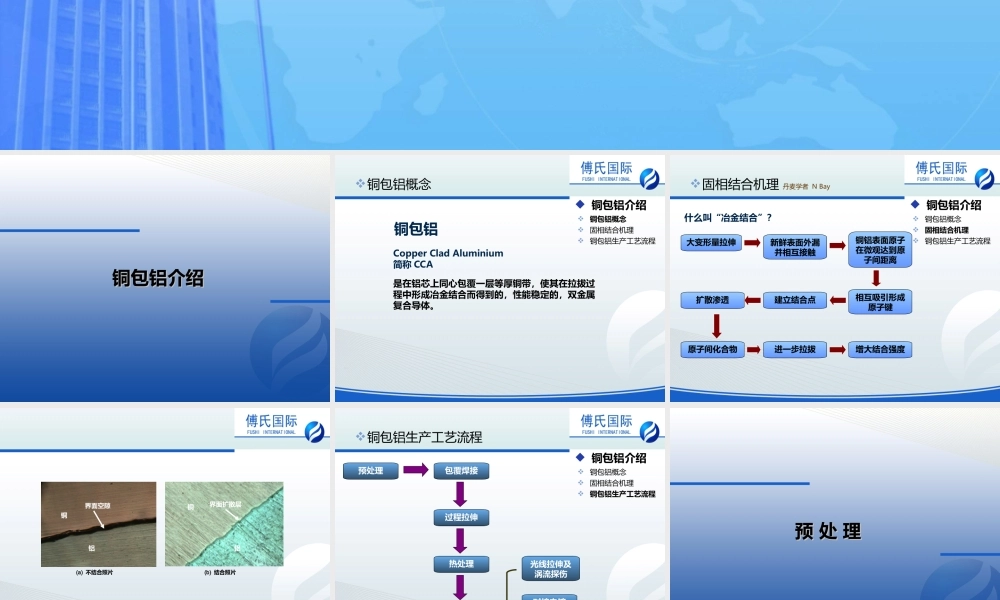
Task: Select the 过程拉伸 flow box
Action: pos(461,517)
